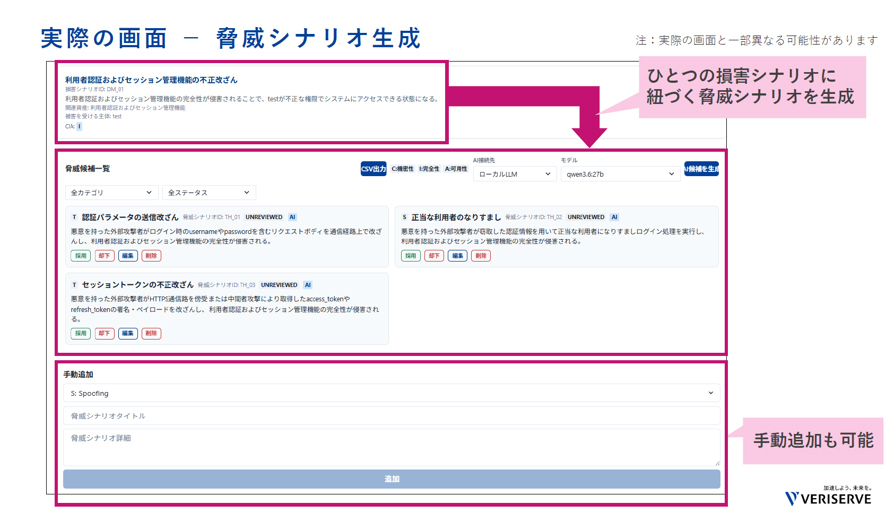The height and width of the screenshot is (513, 886).
Task: Delete (削除) the セッショントークンの不正改ざん scenario
Action: point(151,333)
